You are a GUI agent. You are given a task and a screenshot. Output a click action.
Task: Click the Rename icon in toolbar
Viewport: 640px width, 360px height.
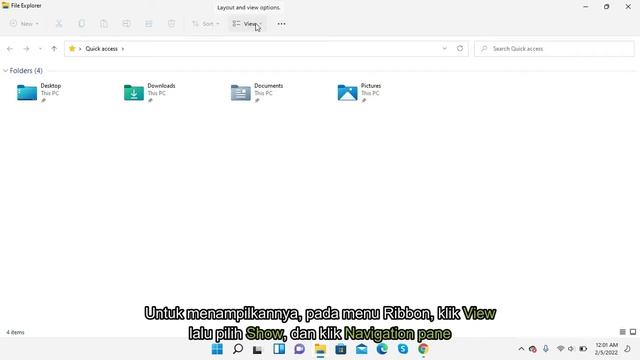pos(127,24)
